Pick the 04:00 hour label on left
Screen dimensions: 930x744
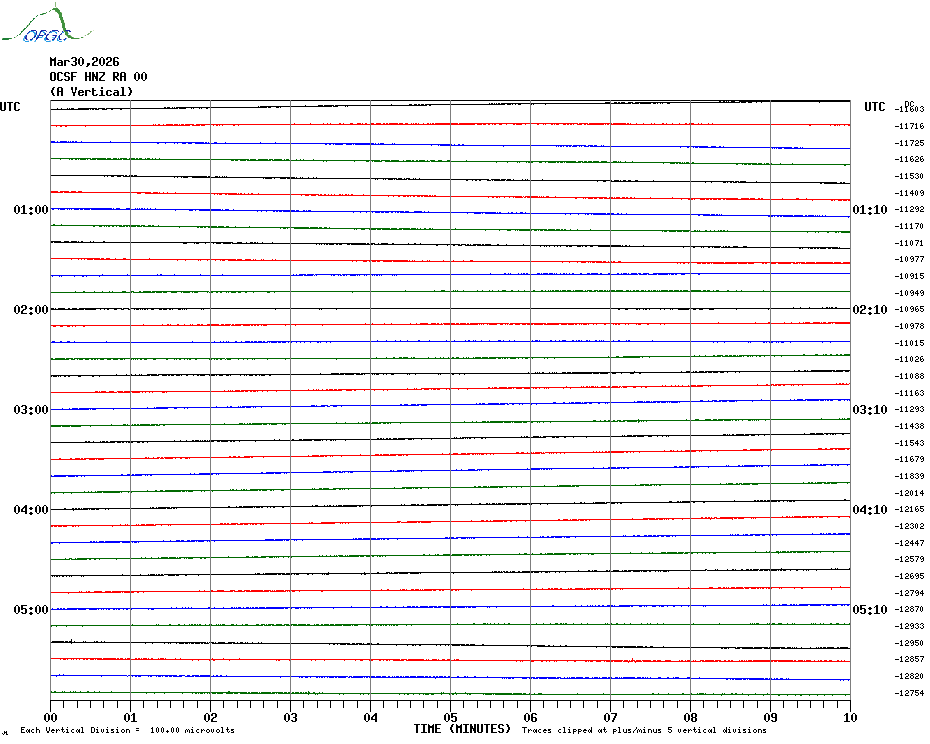point(31,510)
